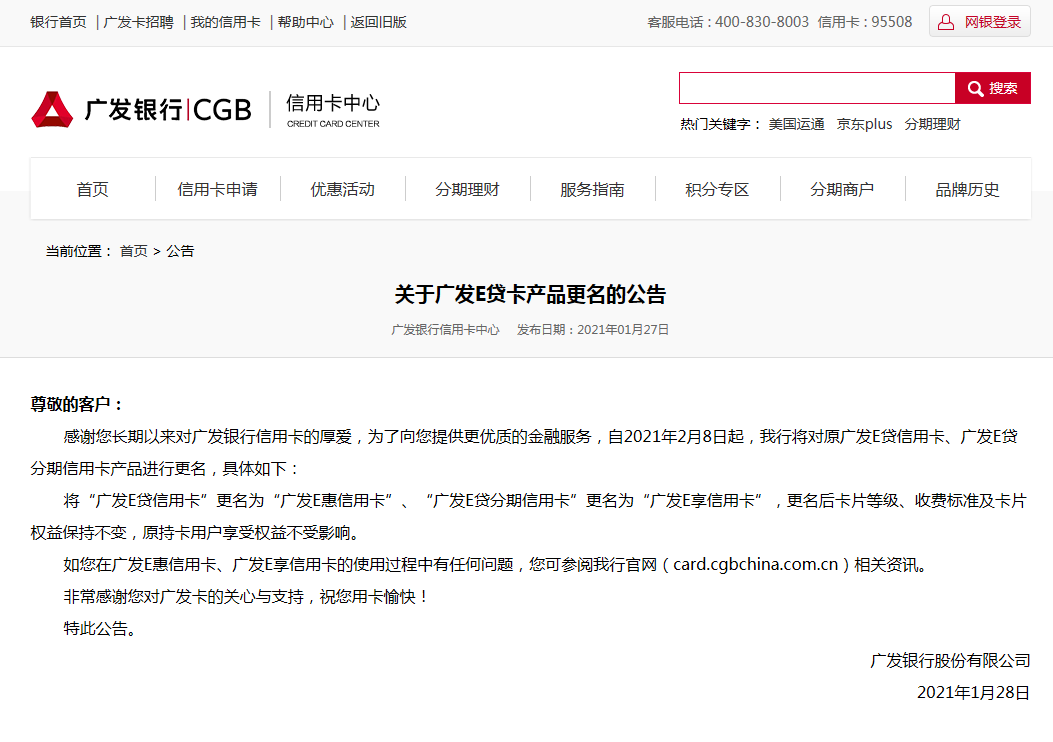
Task: Click credit card hotline 95508
Action: click(x=892, y=22)
